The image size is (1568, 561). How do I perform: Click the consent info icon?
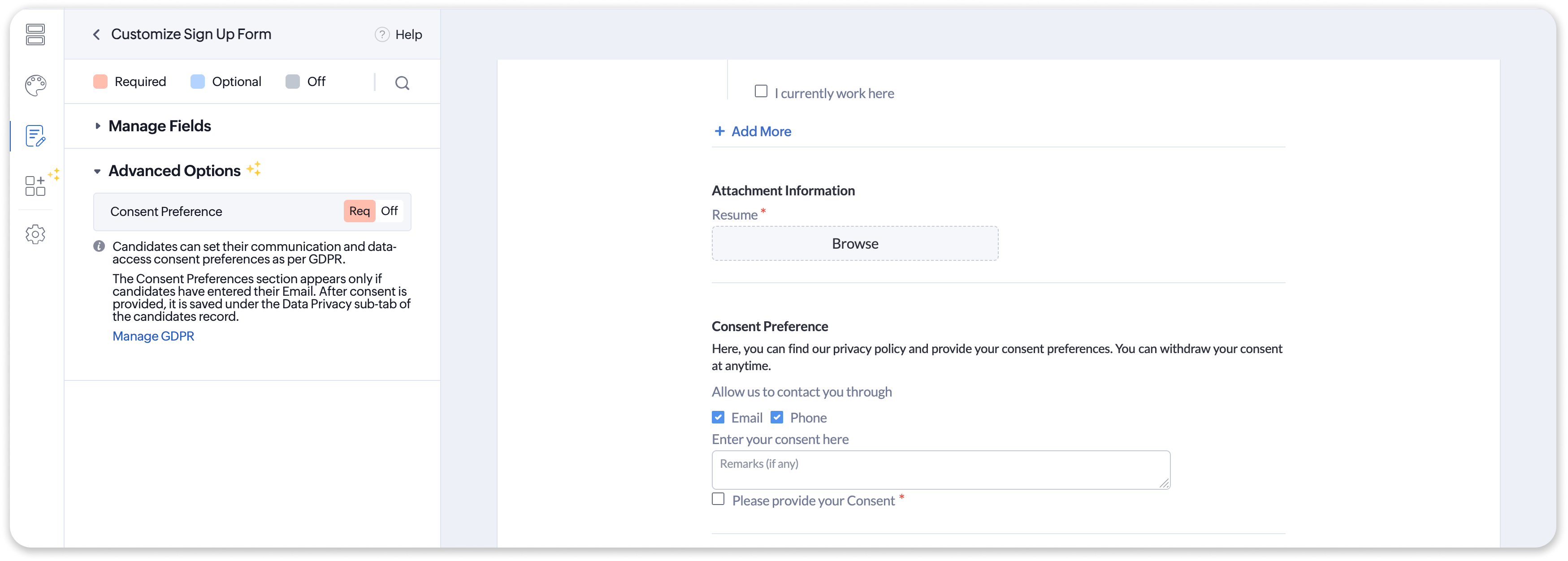click(x=99, y=246)
